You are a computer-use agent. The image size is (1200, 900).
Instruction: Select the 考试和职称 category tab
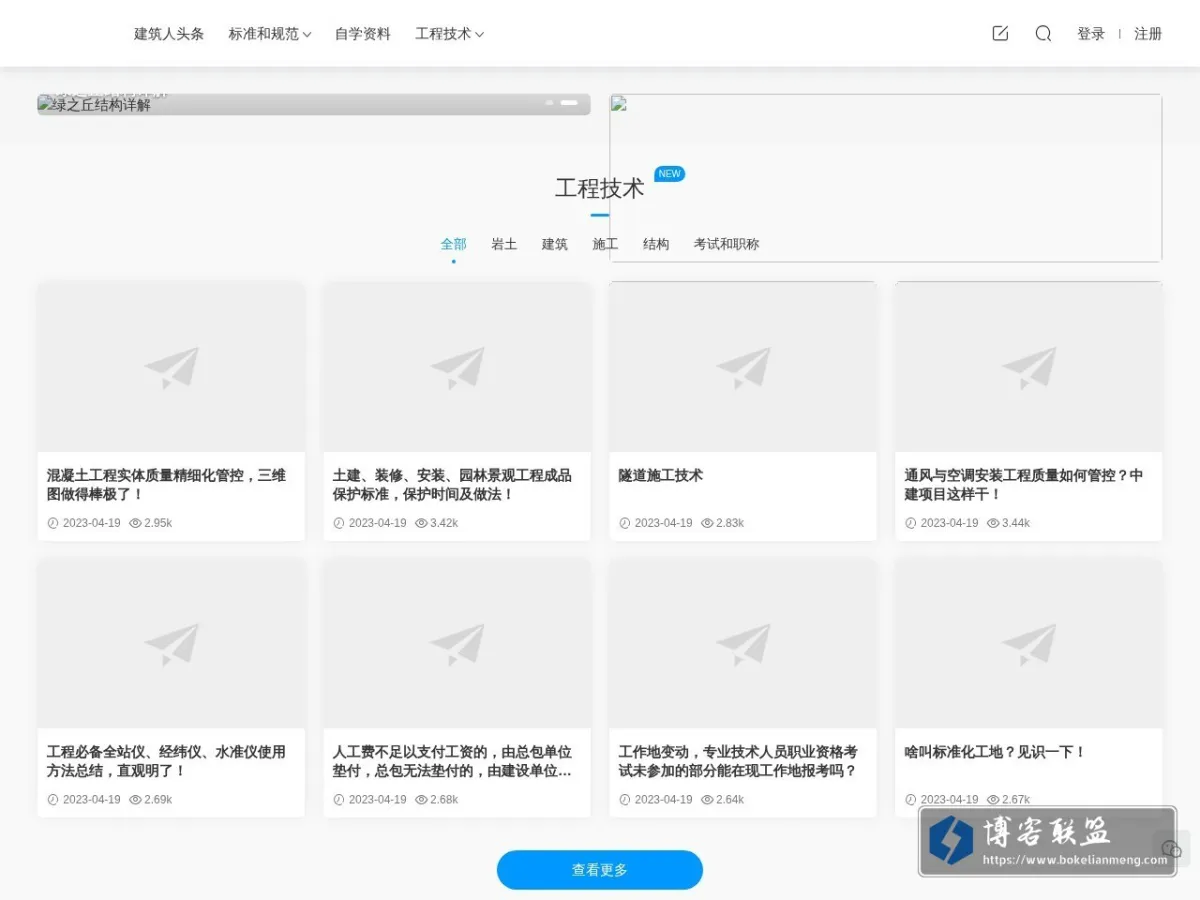(x=727, y=244)
